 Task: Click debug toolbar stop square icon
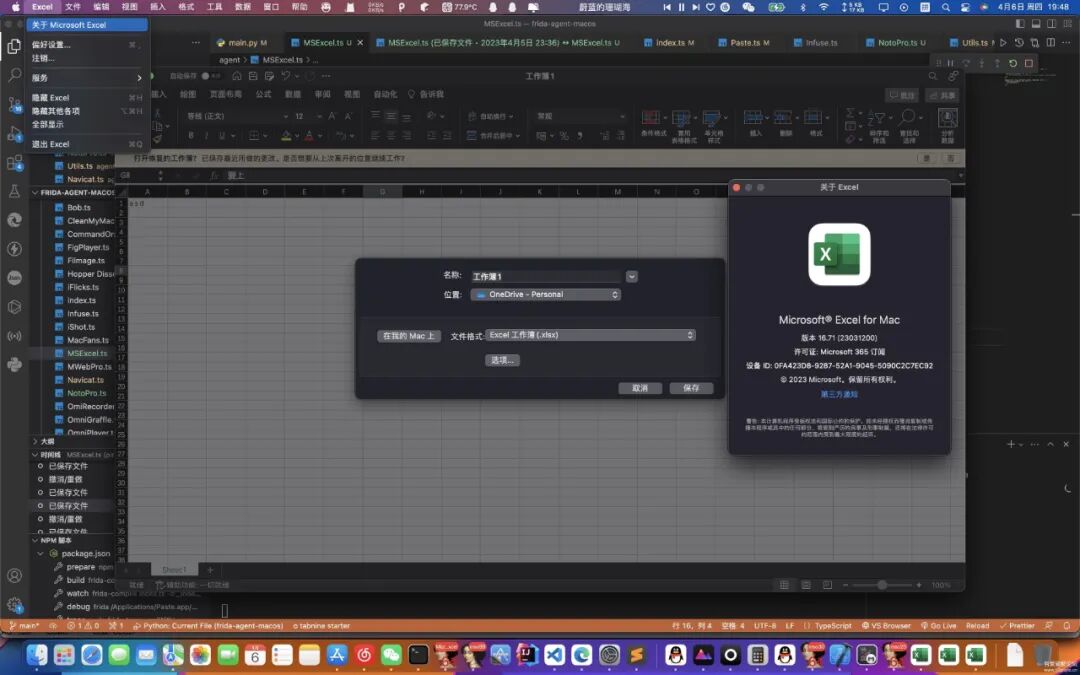1028,63
